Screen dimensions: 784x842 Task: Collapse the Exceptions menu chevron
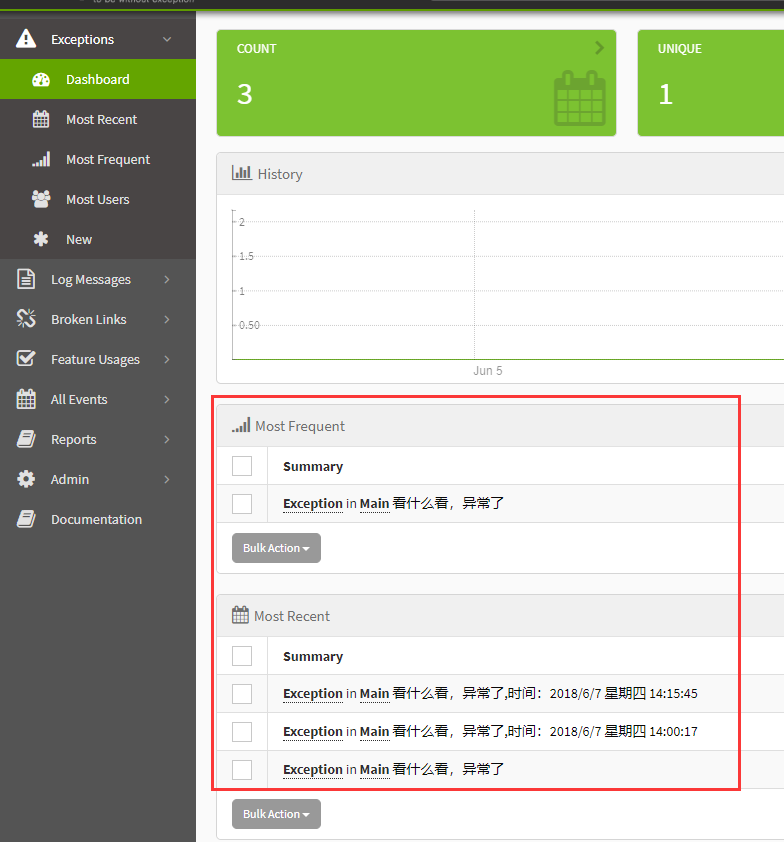tap(167, 39)
